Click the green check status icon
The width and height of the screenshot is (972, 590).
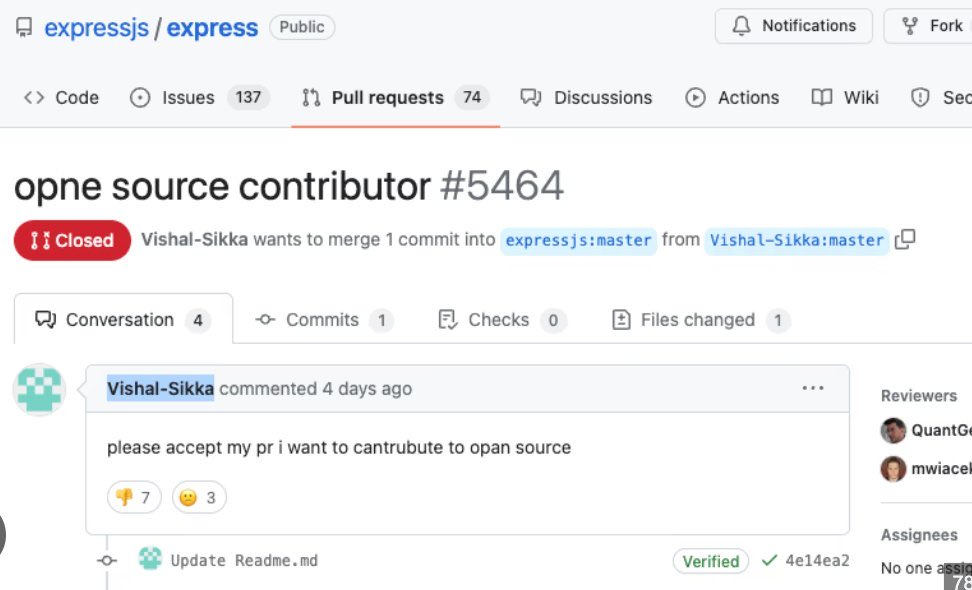point(769,560)
